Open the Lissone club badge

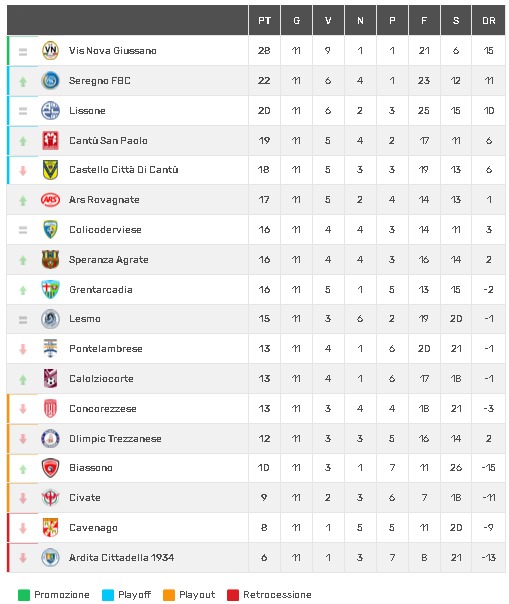click(50, 111)
